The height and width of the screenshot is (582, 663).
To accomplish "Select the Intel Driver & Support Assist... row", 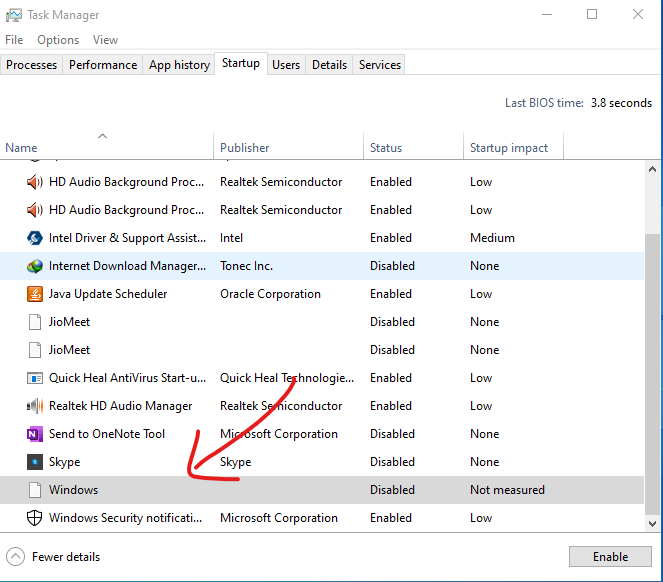I will 322,238.
